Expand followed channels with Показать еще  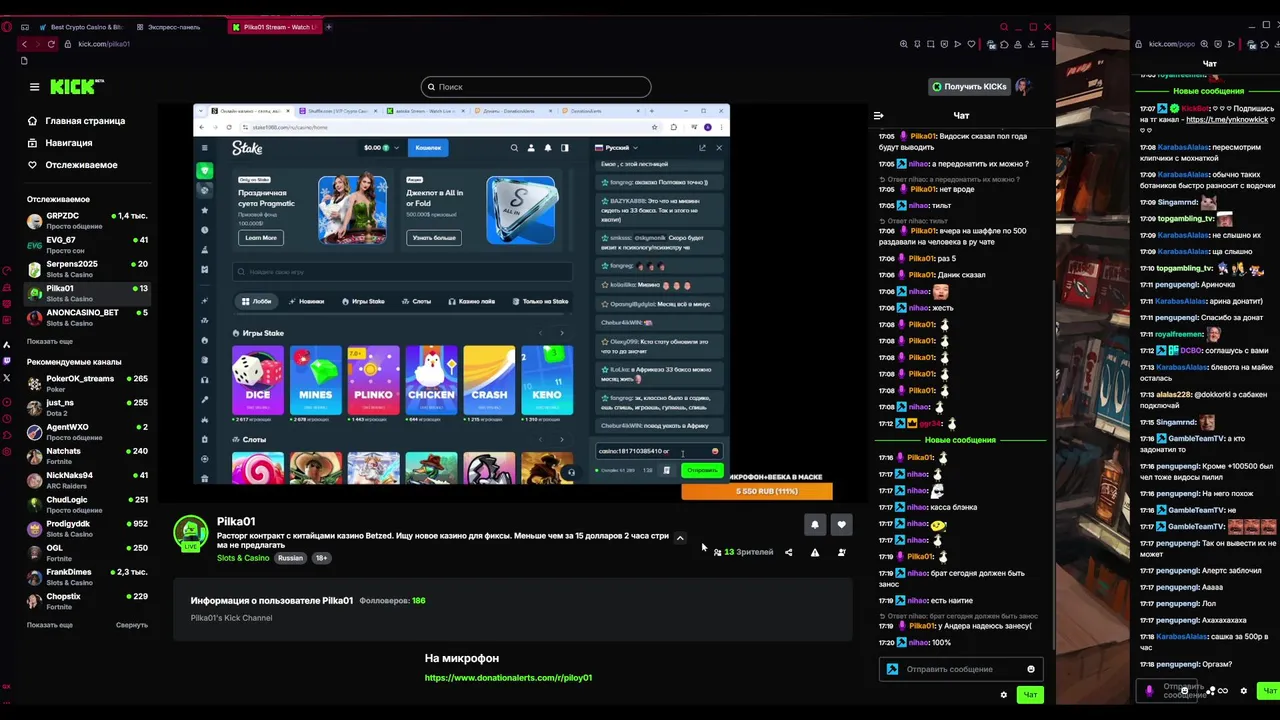50,341
